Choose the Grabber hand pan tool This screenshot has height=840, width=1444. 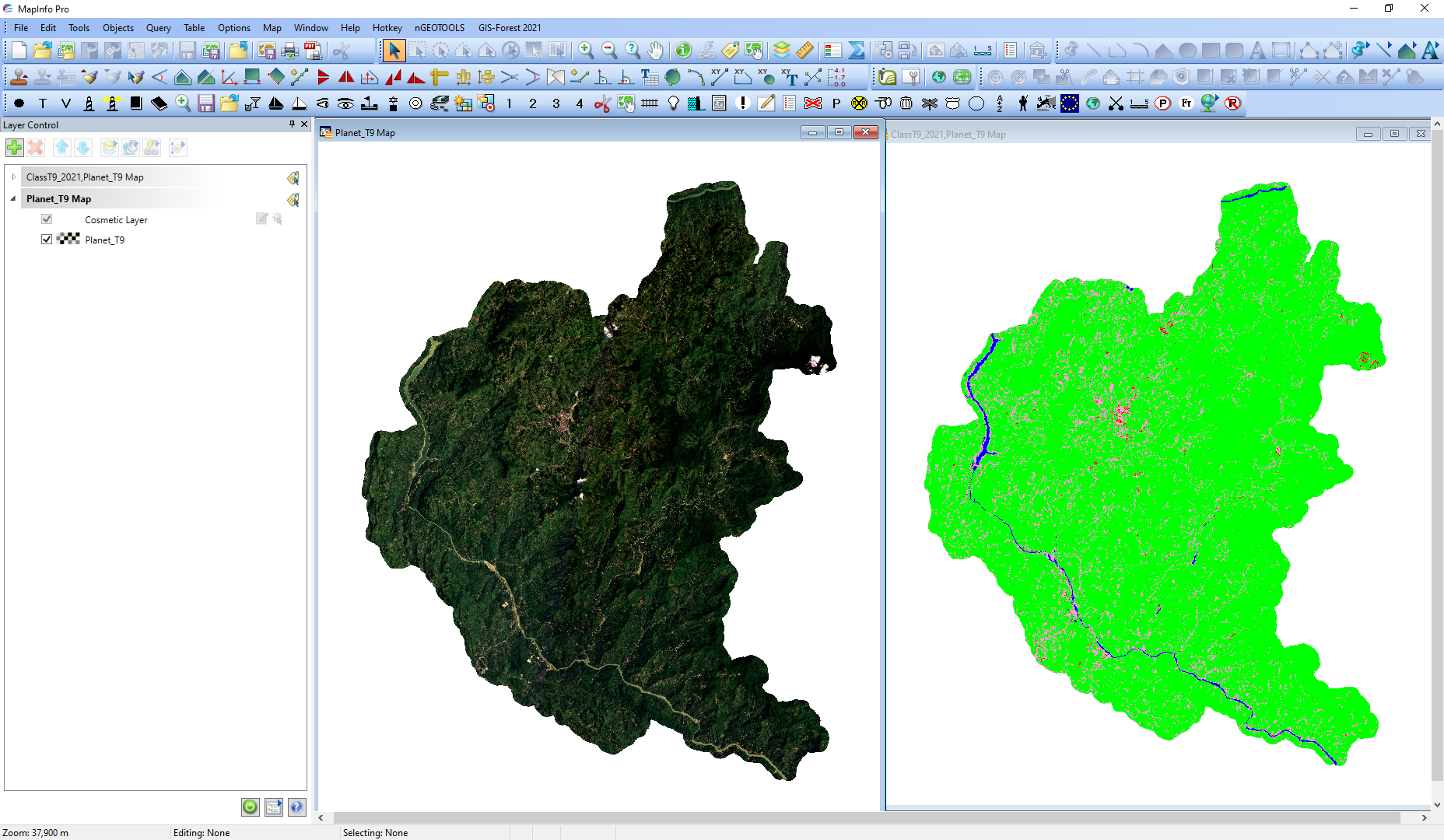coord(656,51)
